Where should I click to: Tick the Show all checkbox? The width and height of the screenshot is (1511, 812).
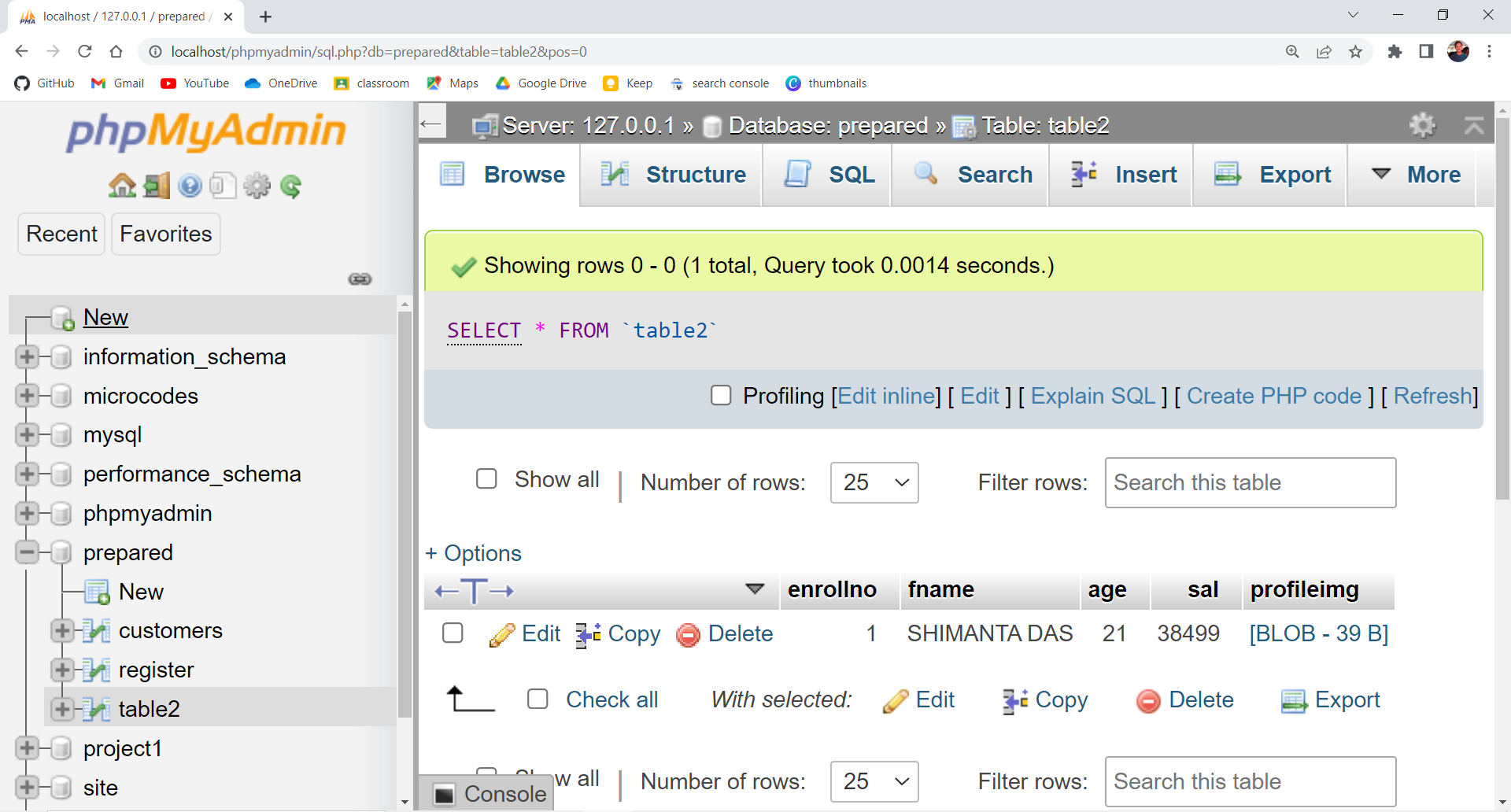click(x=486, y=479)
